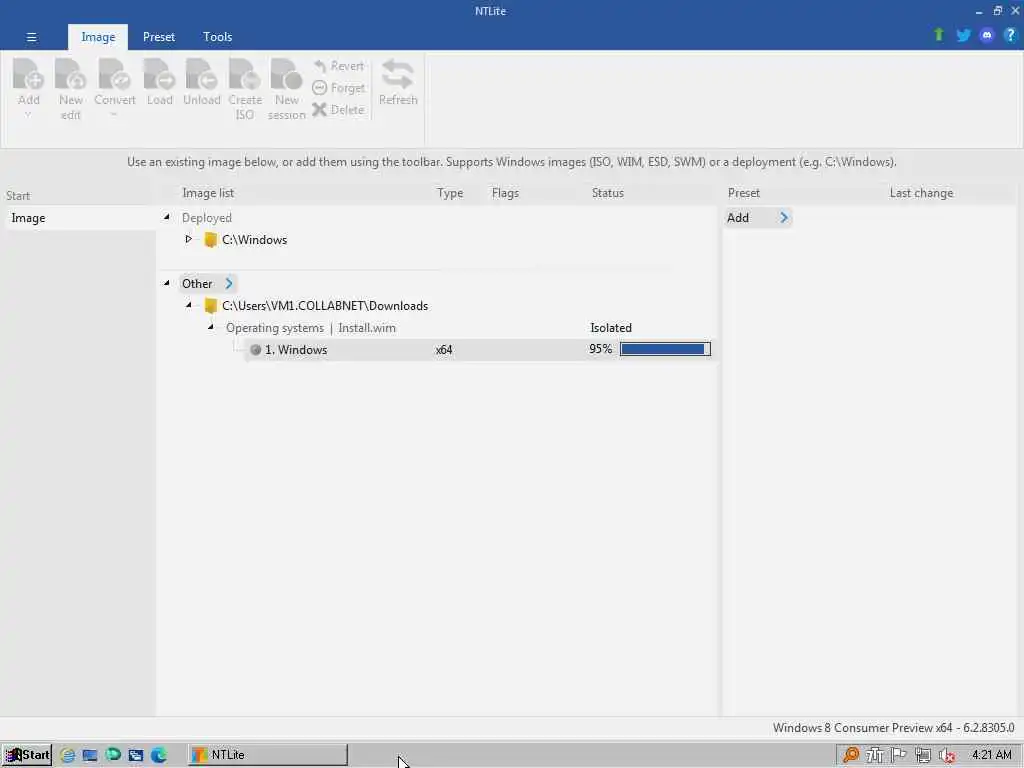Screen dimensions: 1024x768
Task: Click the Unload image icon
Action: coord(201,74)
